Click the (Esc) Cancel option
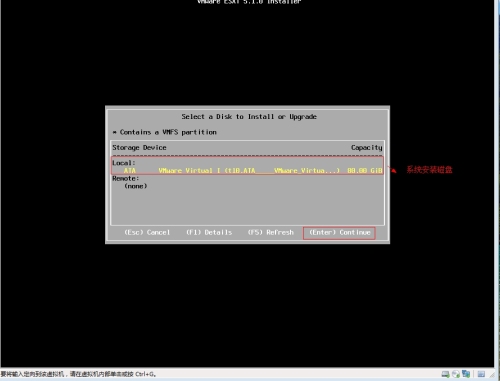This screenshot has height=381, width=500. [x=147, y=232]
